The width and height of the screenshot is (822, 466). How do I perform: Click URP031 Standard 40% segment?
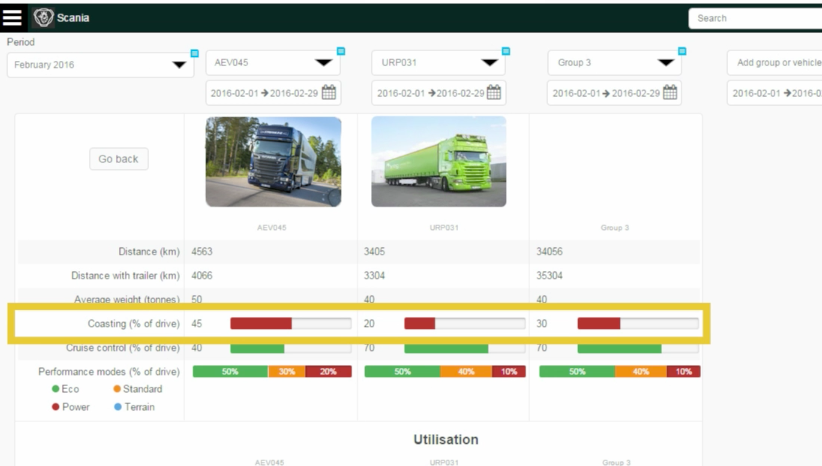[466, 372]
